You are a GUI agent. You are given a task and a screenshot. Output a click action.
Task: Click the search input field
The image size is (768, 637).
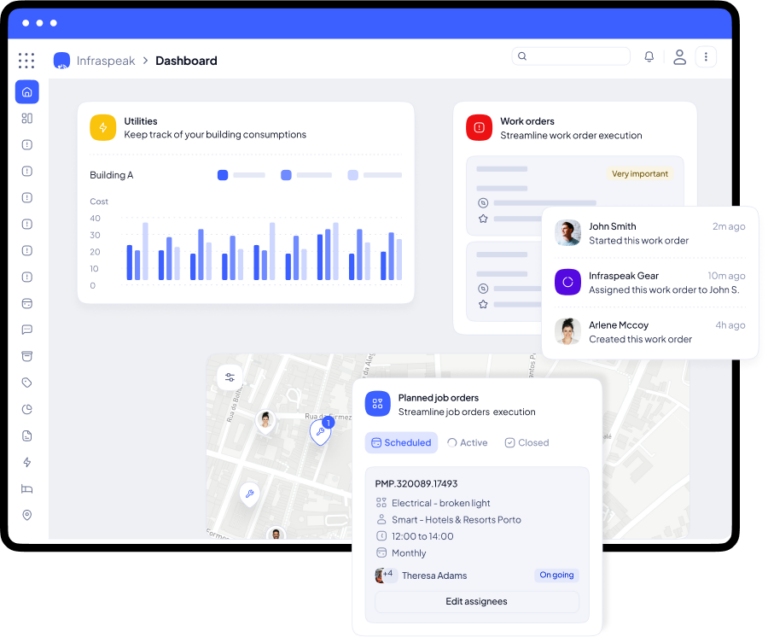click(x=571, y=57)
